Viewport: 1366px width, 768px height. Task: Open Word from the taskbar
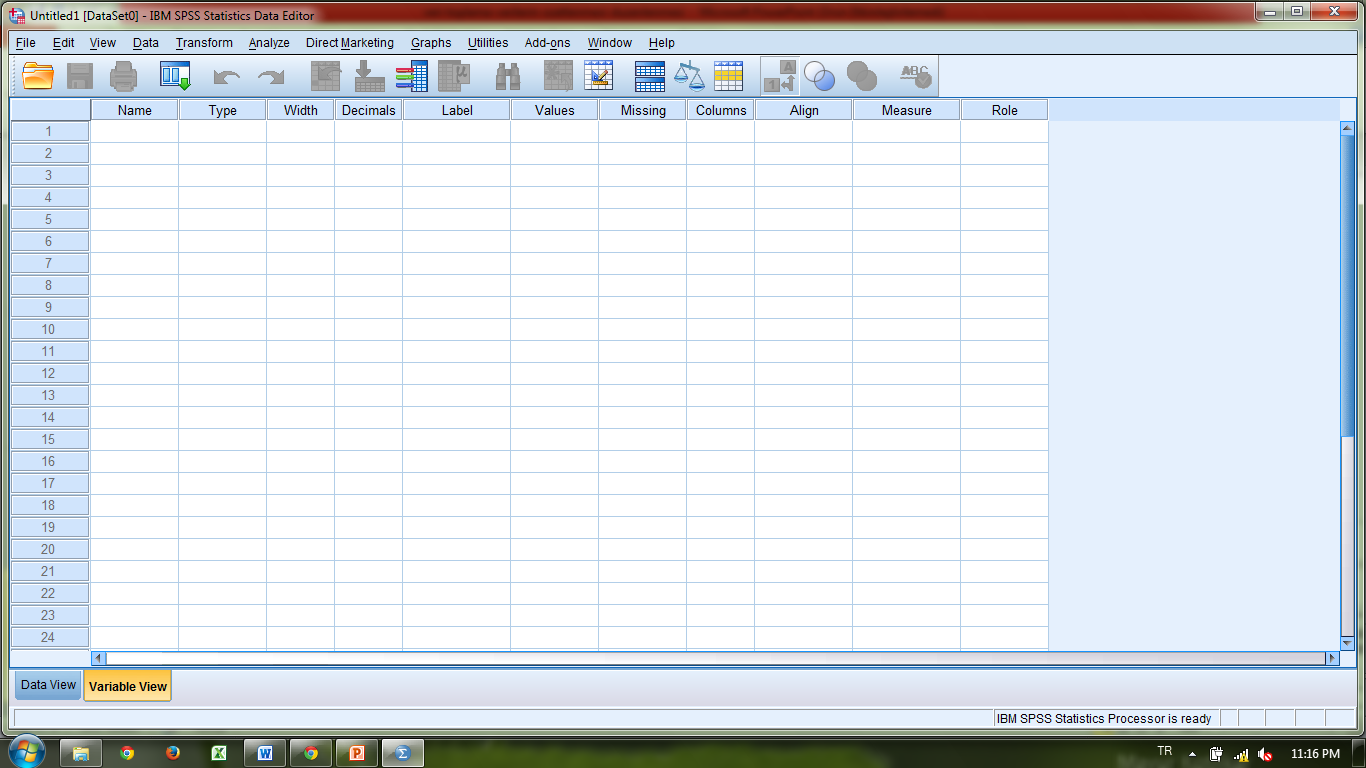click(x=264, y=753)
